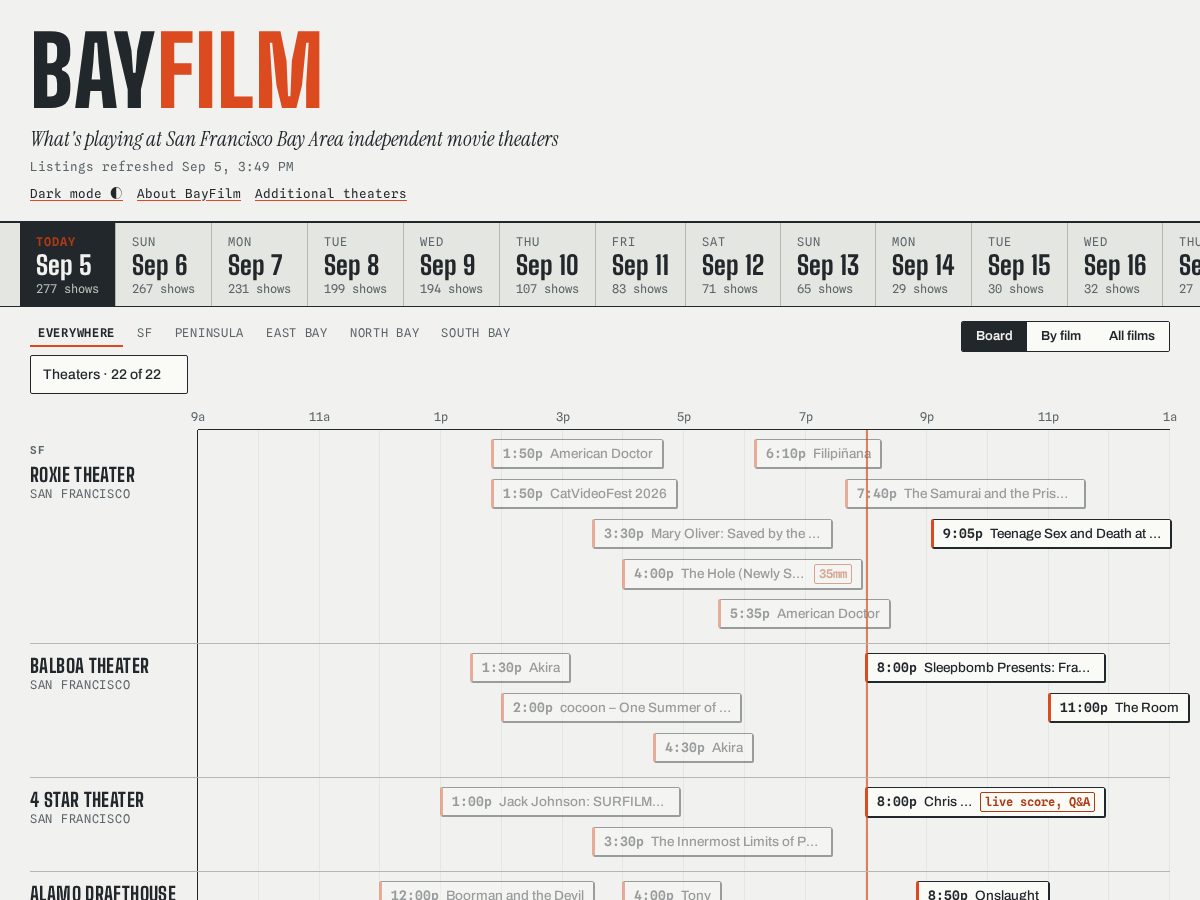The height and width of the screenshot is (900, 1200).
Task: Select the Sun Sep 13 date tab
Action: [829, 265]
